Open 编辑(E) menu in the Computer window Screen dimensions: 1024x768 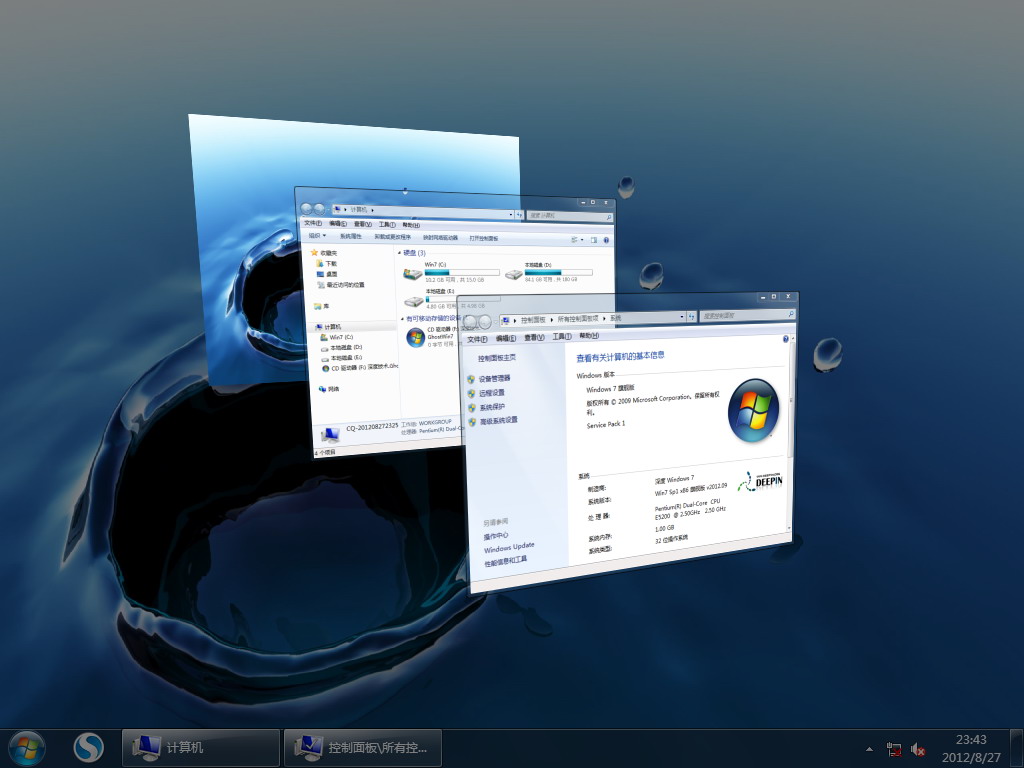pos(338,223)
